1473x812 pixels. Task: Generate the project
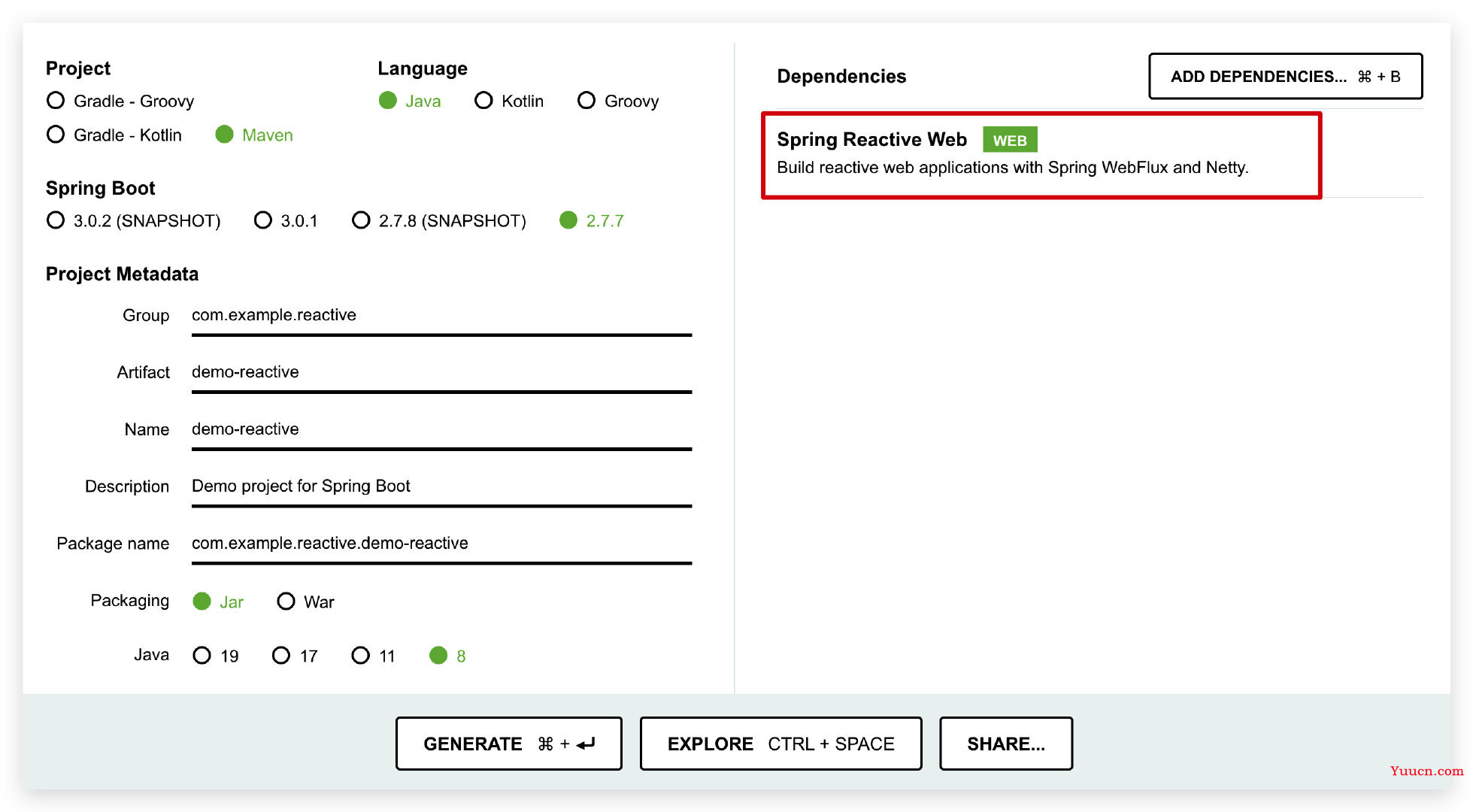509,744
